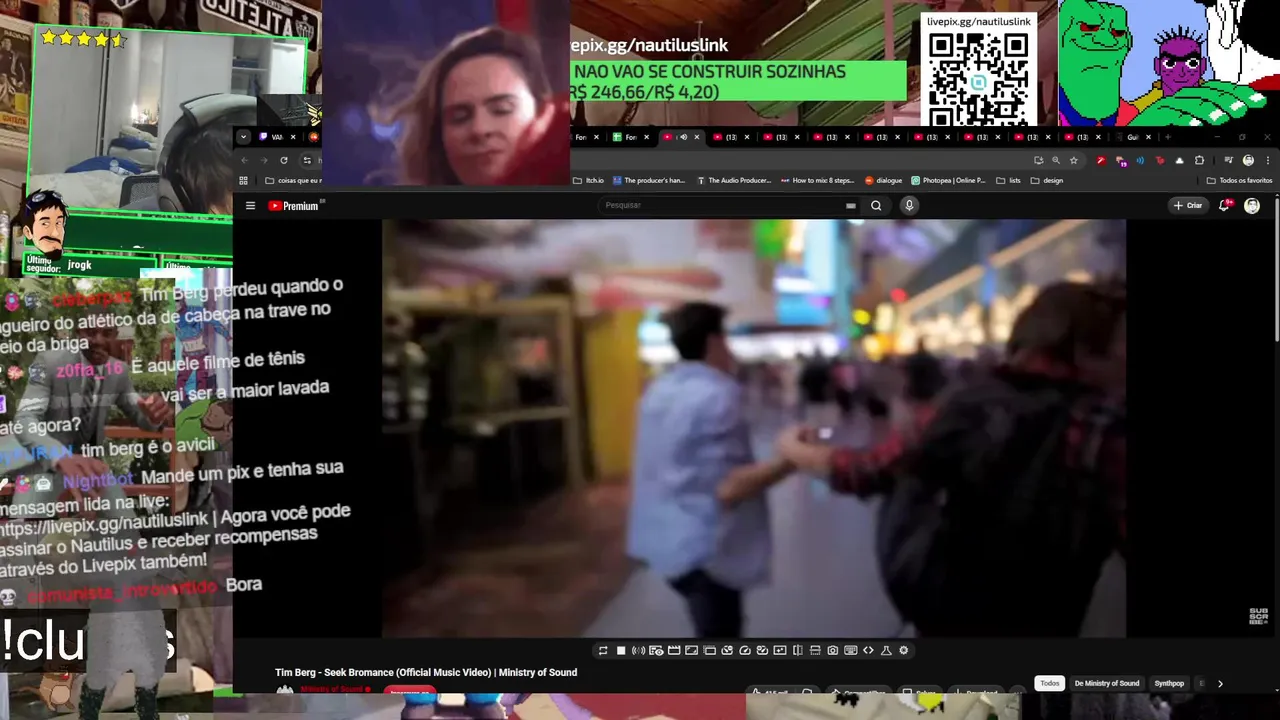Expand the coisas que eu bookmark folder

tap(293, 181)
